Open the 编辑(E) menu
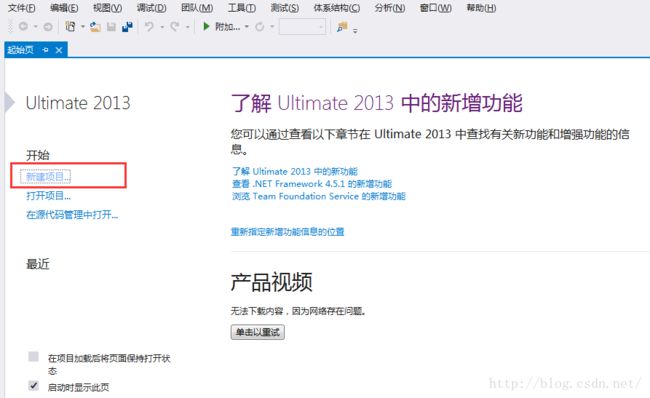This screenshot has height=398, width=650. pos(64,8)
